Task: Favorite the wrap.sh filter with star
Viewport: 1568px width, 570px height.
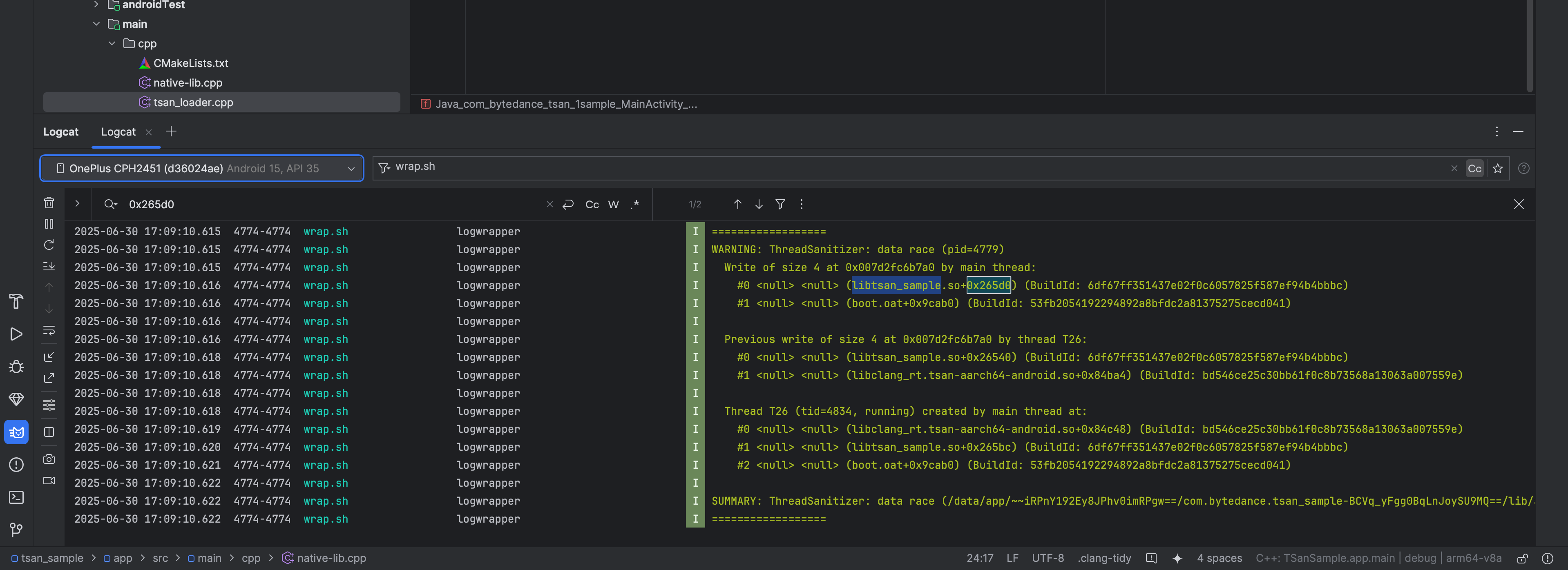Action: tap(1498, 169)
